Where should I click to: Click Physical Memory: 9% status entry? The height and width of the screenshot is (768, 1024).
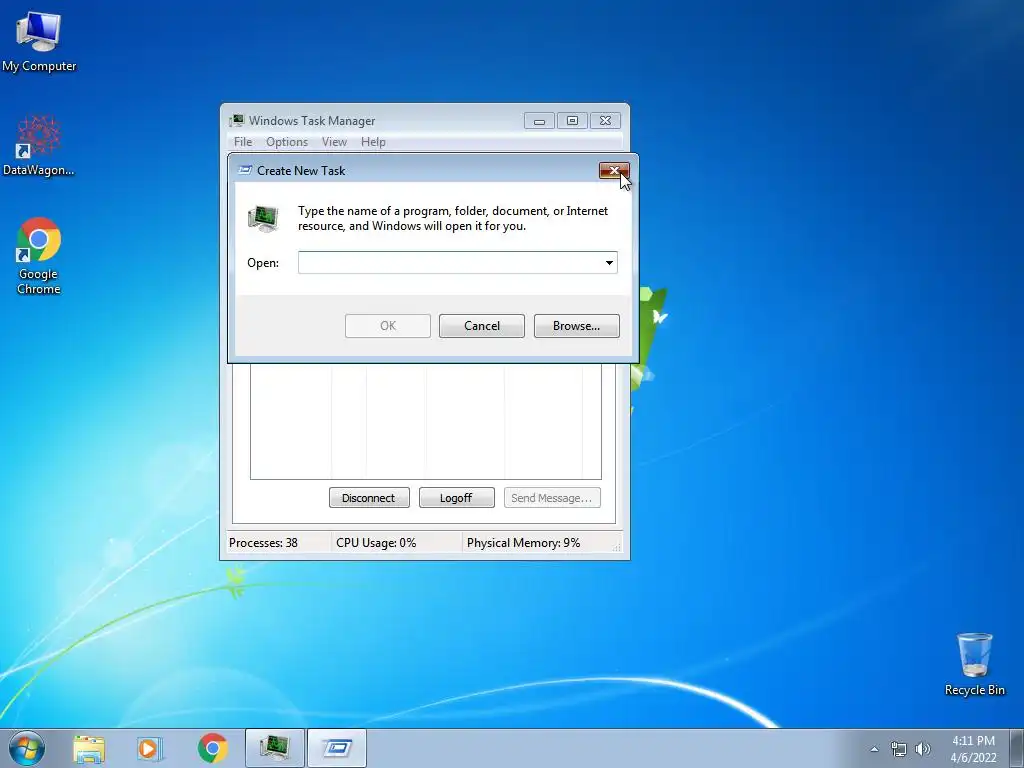(523, 543)
